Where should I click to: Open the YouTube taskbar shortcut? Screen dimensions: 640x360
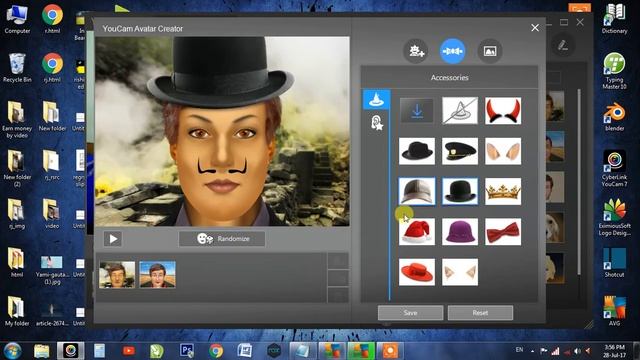[129, 351]
